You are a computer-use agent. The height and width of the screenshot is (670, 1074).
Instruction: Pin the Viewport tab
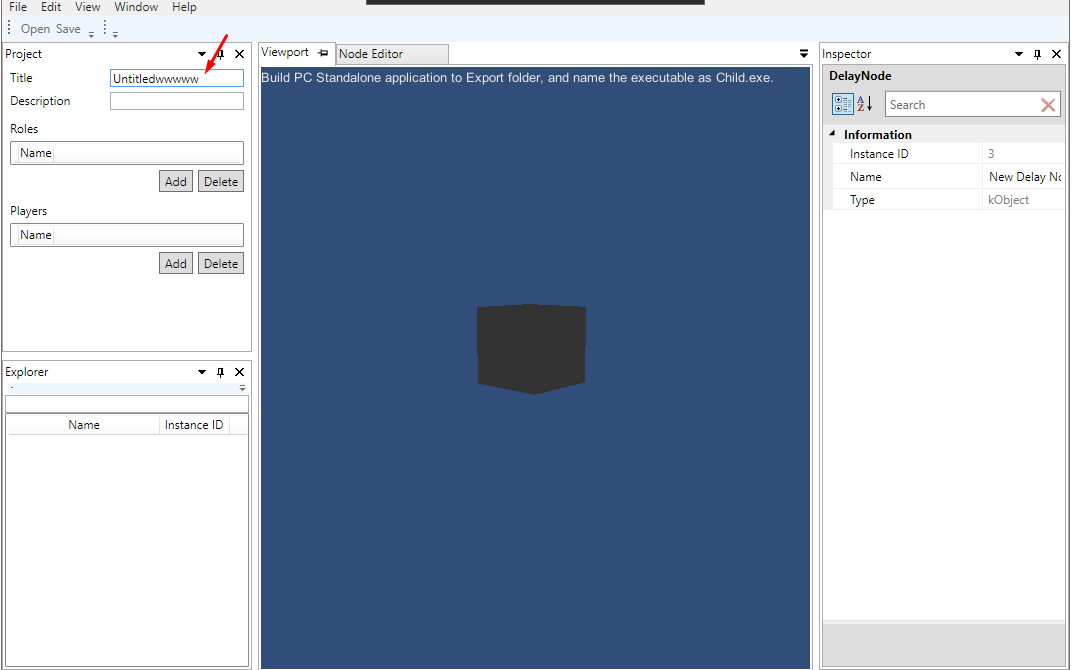pos(321,53)
